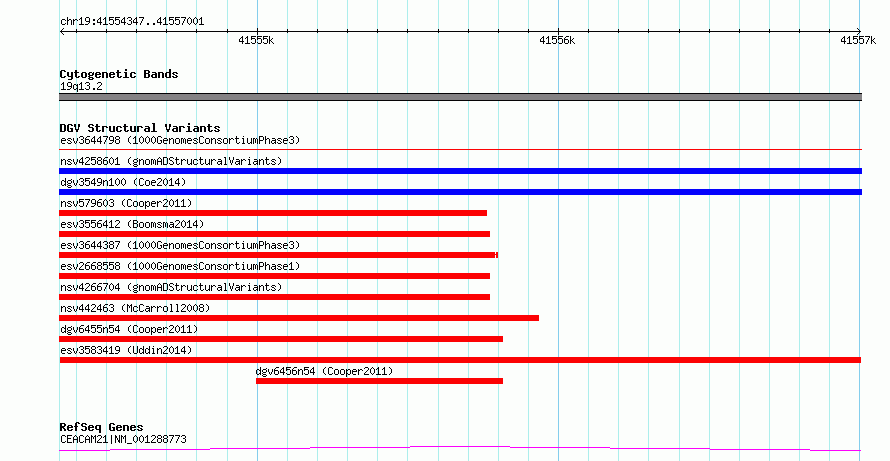This screenshot has height=461, width=890.
Task: Click the Cytogenetic Bands track heading
Action: [119, 74]
